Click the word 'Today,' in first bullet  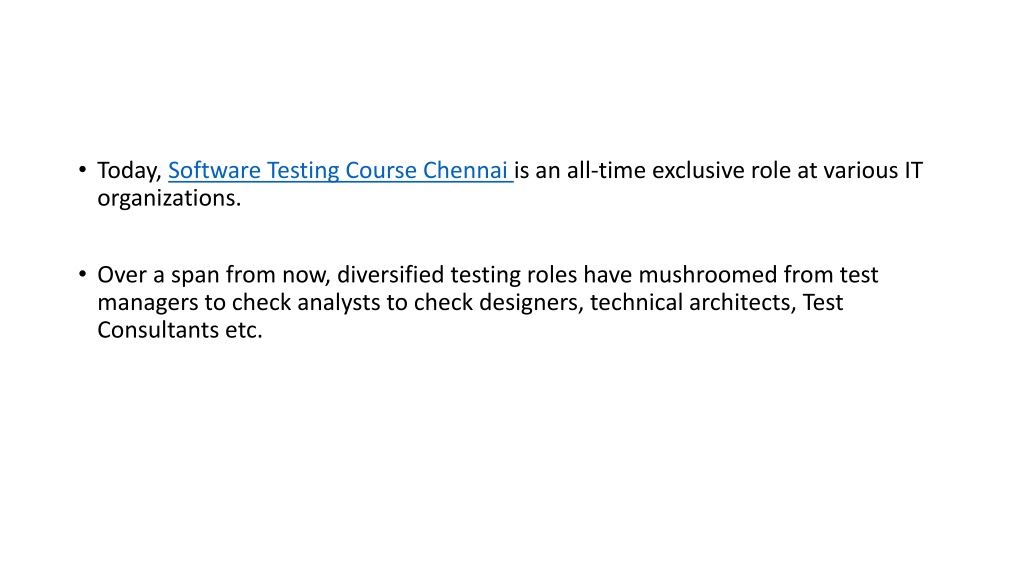pyautogui.click(x=129, y=171)
